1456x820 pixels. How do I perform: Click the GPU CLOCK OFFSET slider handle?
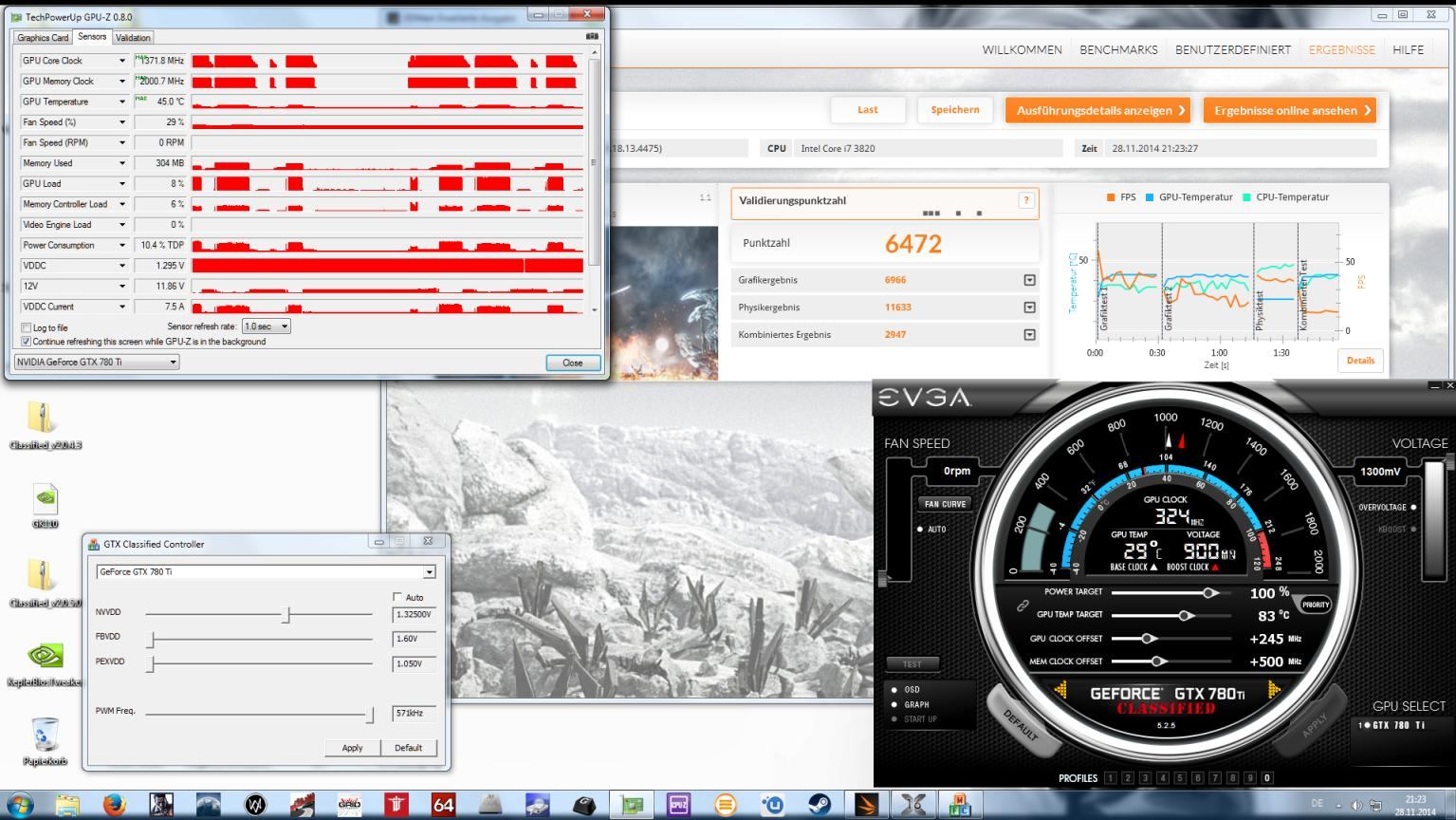click(x=1148, y=639)
